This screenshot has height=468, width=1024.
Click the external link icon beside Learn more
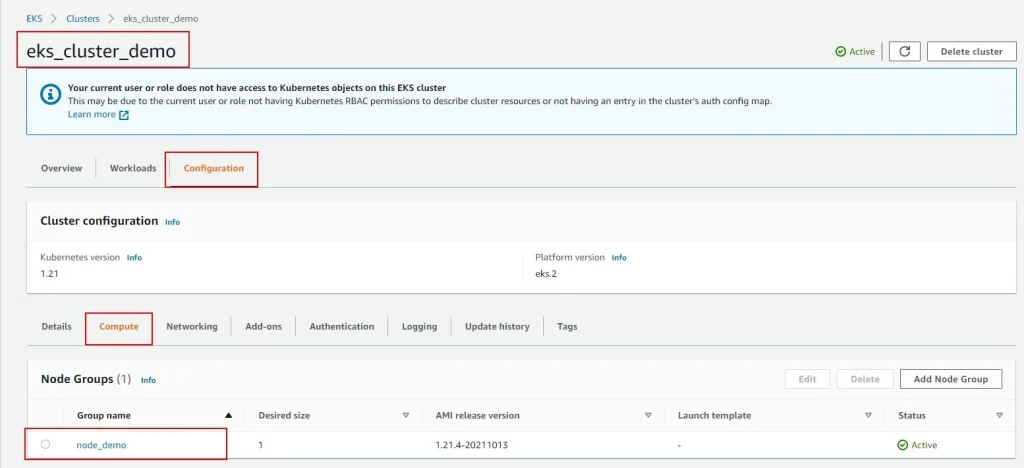(x=124, y=115)
